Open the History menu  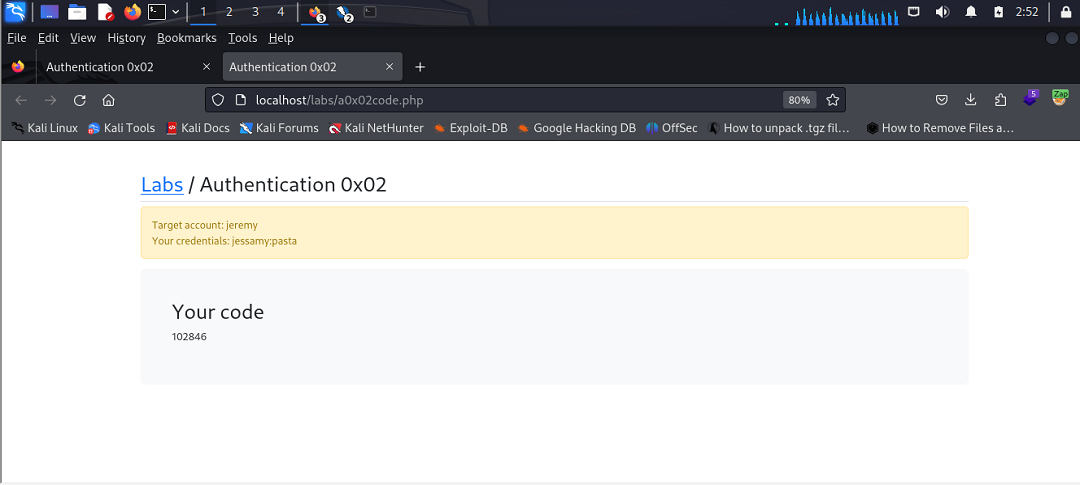point(127,38)
